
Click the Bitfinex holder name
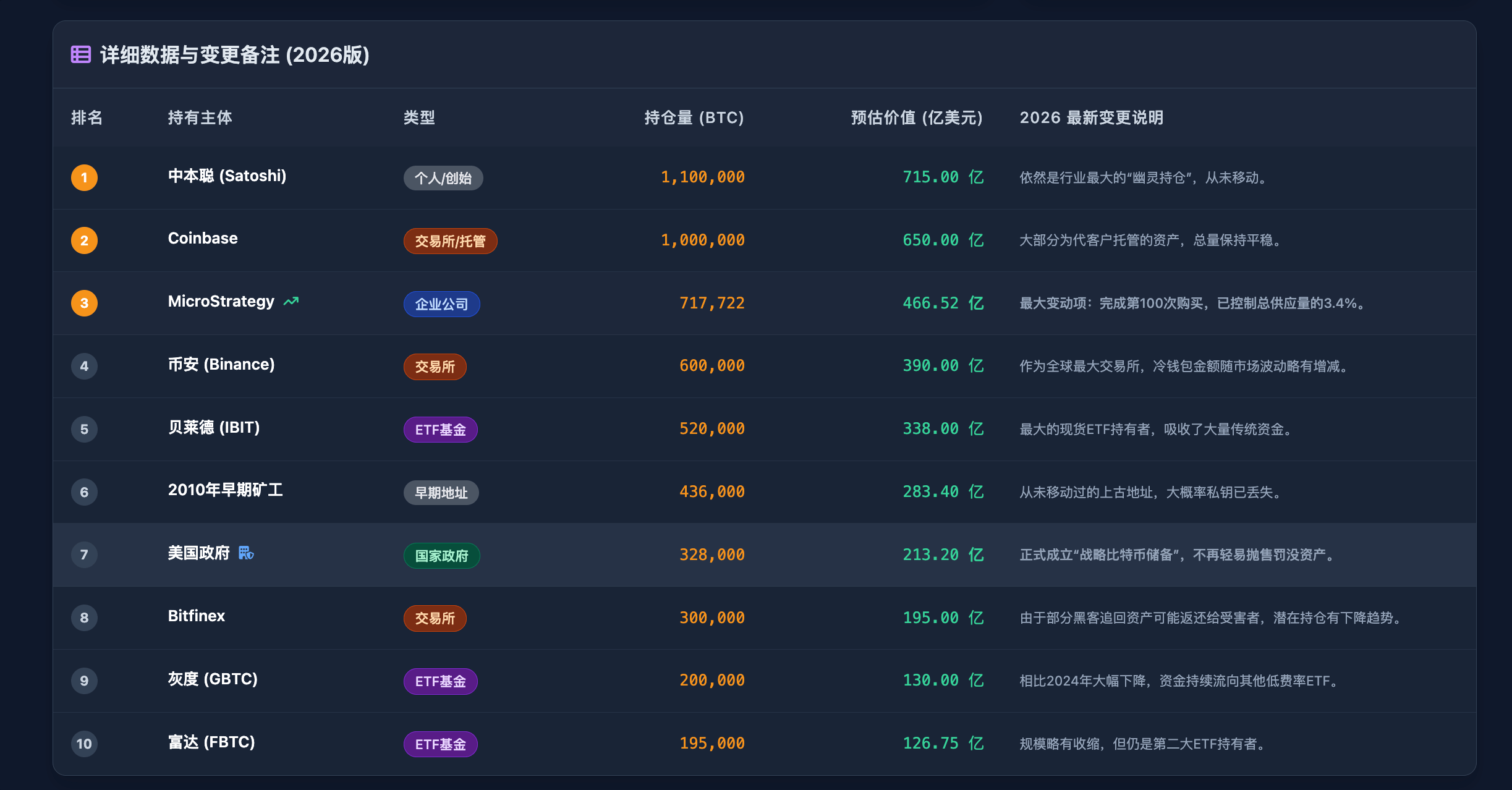[x=197, y=616]
